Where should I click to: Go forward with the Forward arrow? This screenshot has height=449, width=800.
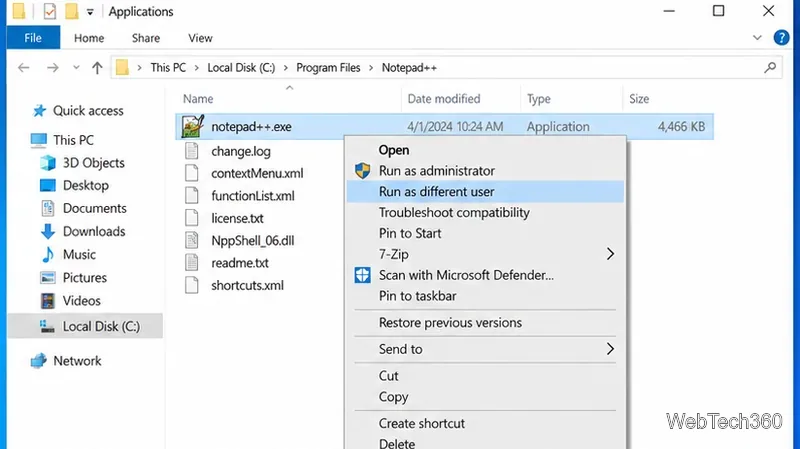(x=53, y=68)
